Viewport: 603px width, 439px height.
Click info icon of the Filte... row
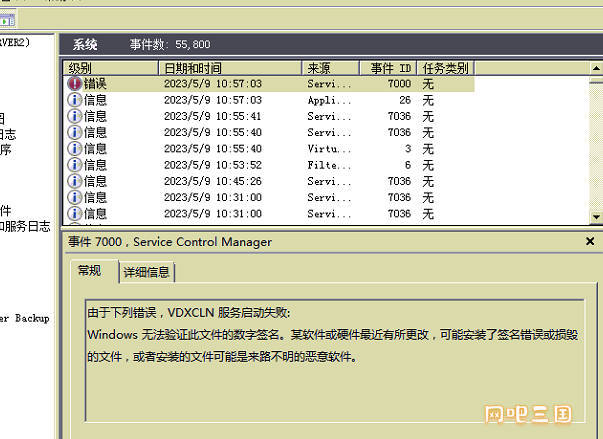74,165
